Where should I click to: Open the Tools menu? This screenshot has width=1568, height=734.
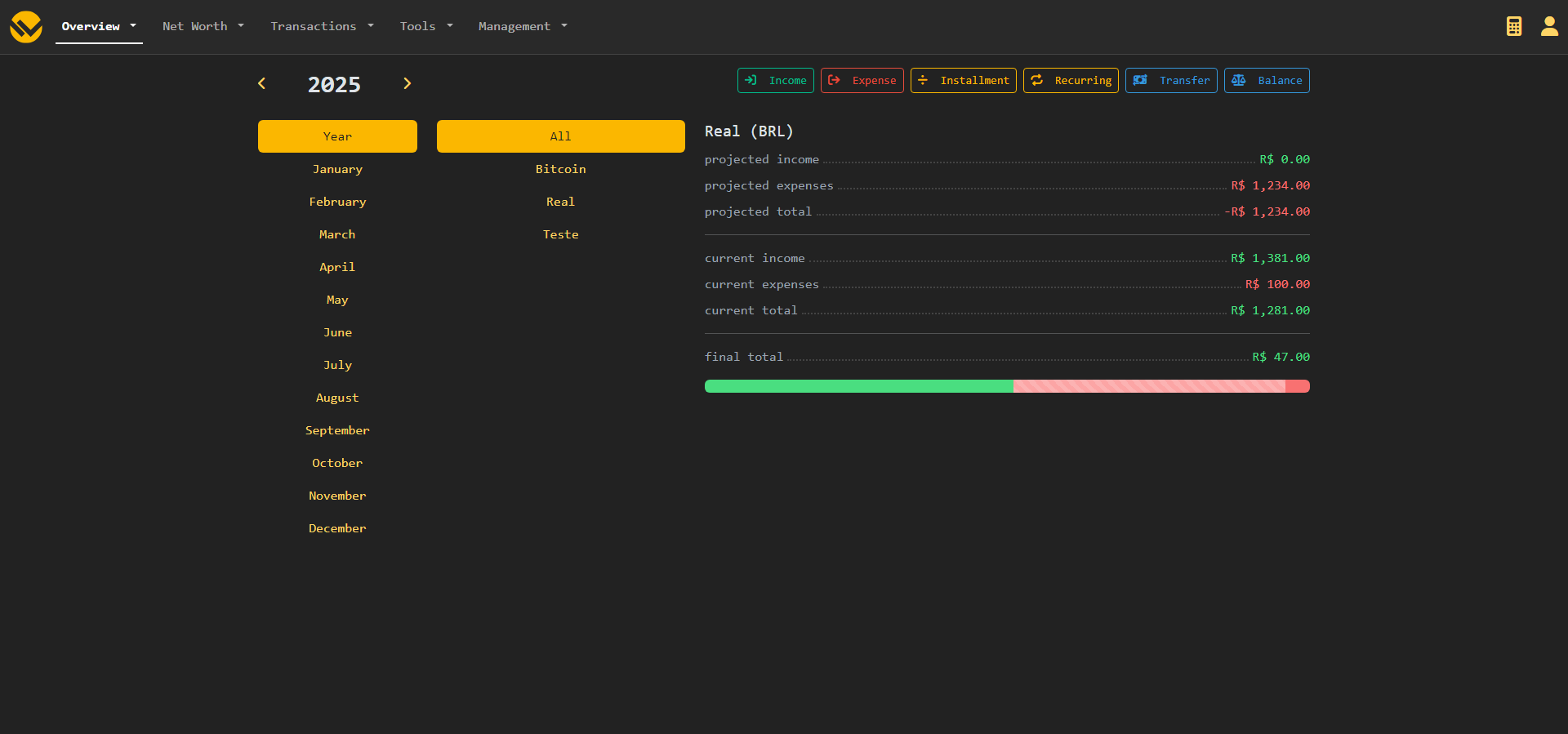pyautogui.click(x=425, y=26)
